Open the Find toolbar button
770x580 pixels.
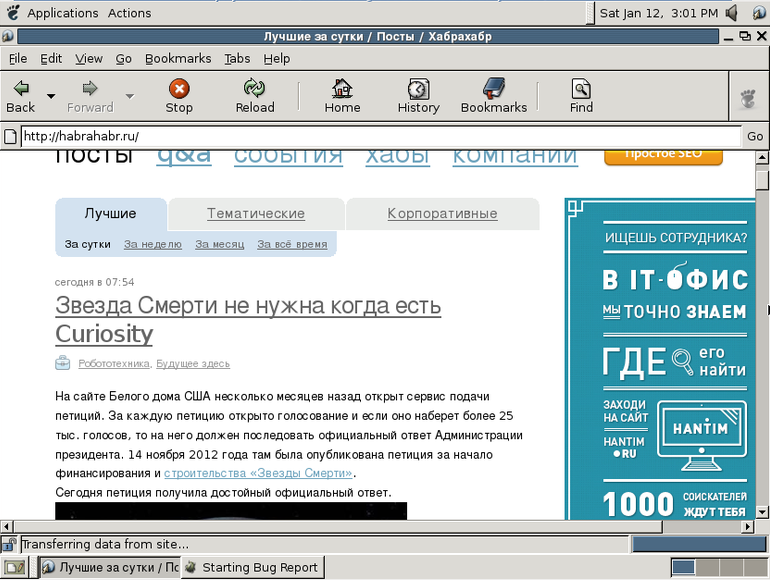[581, 96]
